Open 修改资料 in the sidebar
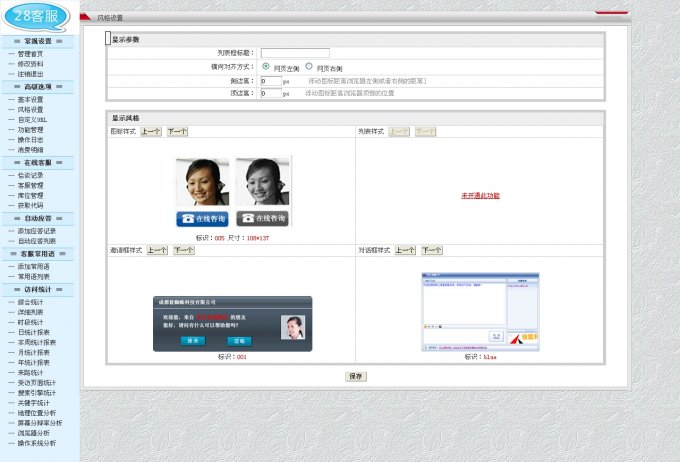The image size is (680, 462). coord(30,64)
